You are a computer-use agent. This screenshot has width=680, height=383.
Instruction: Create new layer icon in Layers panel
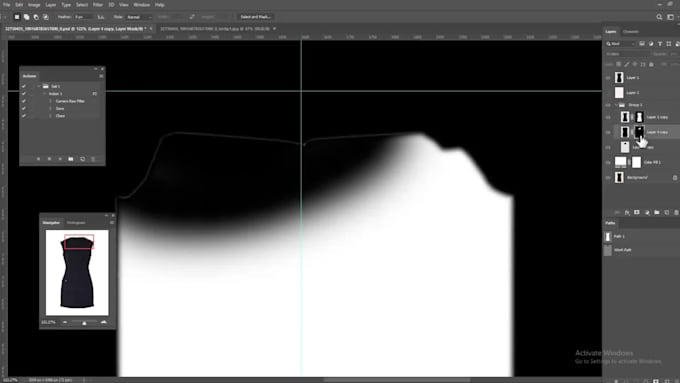coord(667,213)
